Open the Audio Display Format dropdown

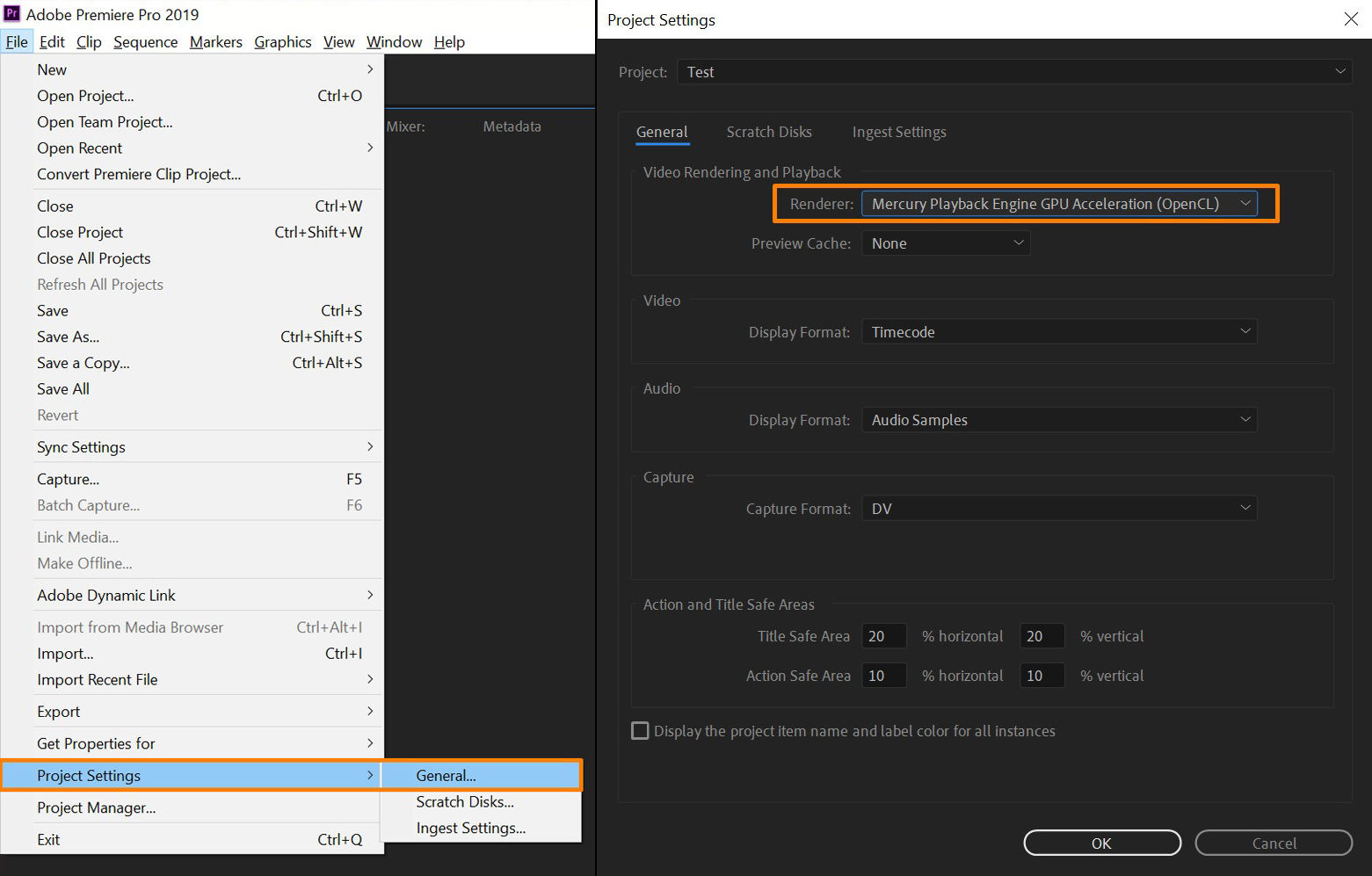click(x=1059, y=420)
